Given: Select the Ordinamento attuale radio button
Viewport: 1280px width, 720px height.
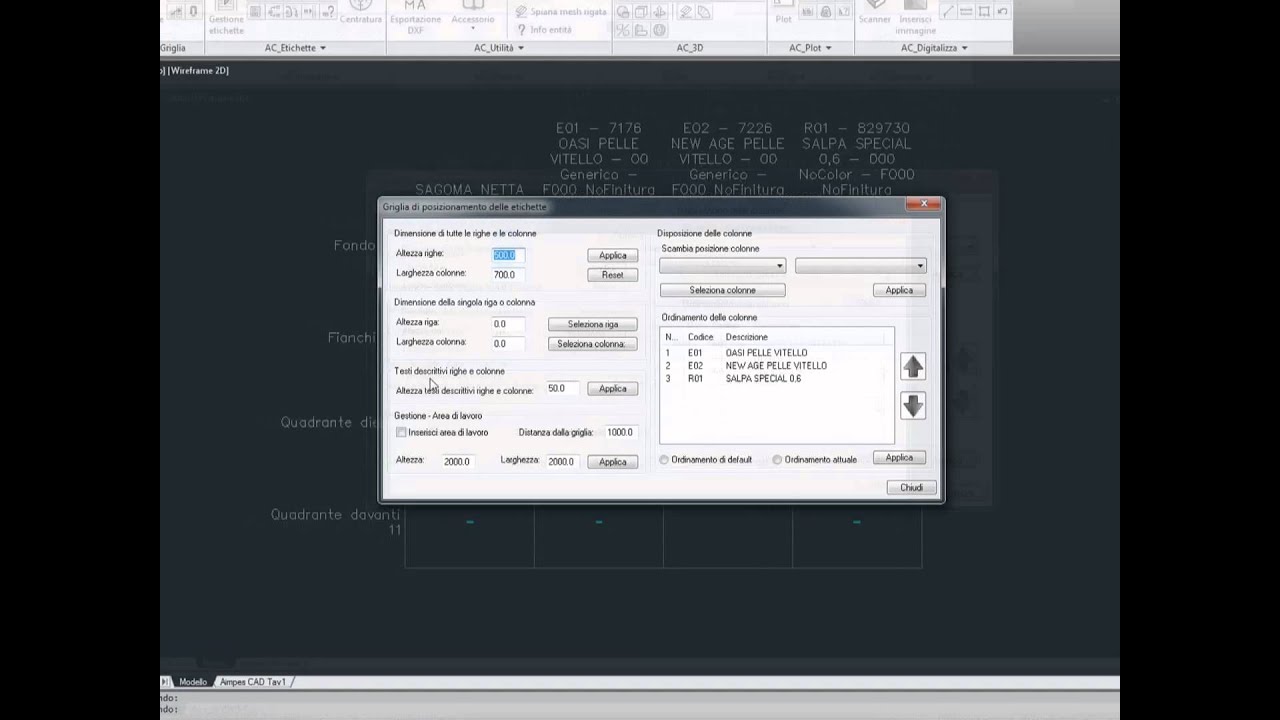Looking at the screenshot, I should (x=777, y=460).
